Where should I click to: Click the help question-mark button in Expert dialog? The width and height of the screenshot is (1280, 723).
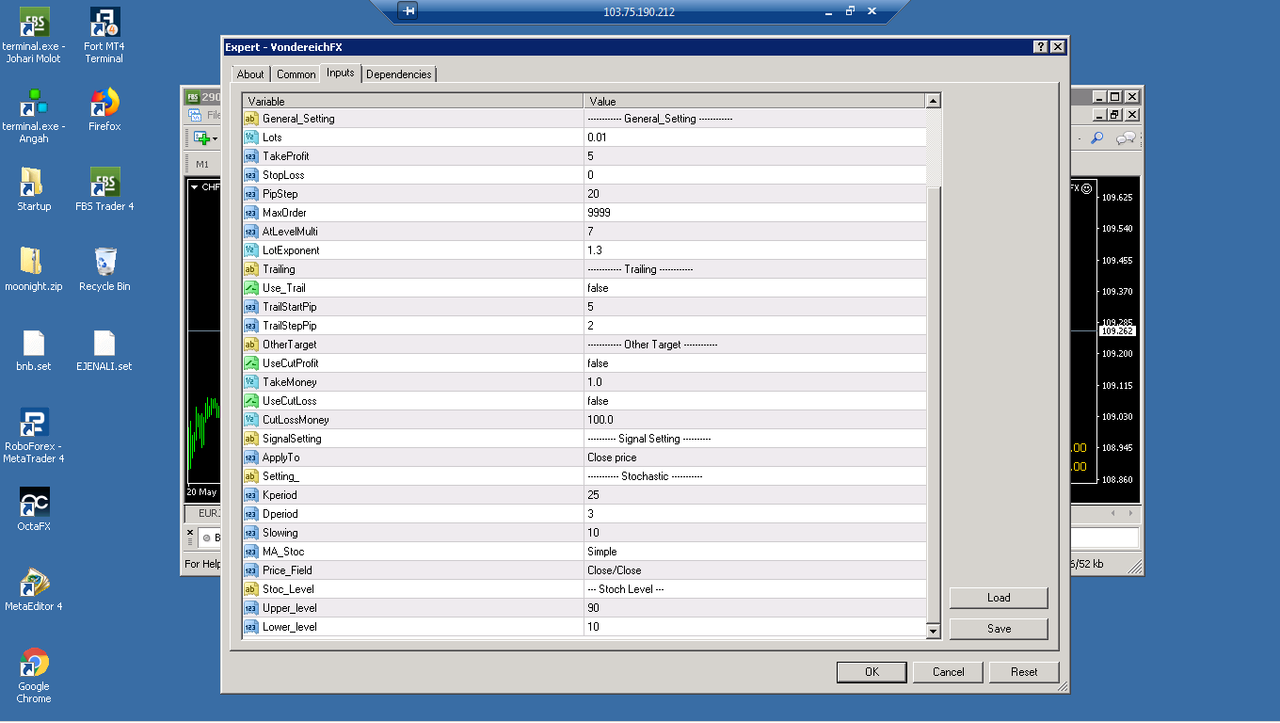[x=1041, y=47]
